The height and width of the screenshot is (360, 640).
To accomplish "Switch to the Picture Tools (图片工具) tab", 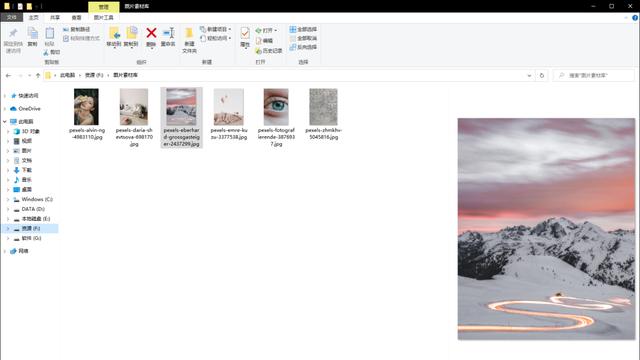I will pyautogui.click(x=104, y=18).
